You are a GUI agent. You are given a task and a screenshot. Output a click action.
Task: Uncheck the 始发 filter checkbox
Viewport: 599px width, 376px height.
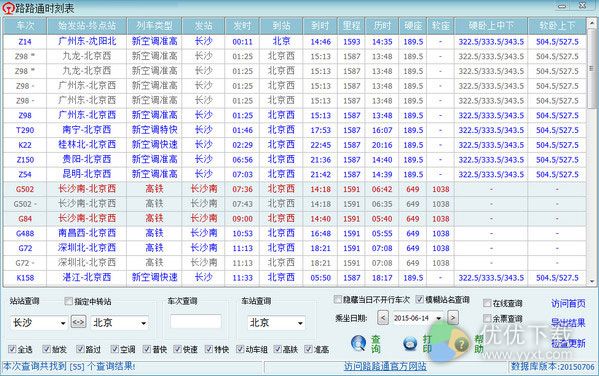(x=46, y=349)
